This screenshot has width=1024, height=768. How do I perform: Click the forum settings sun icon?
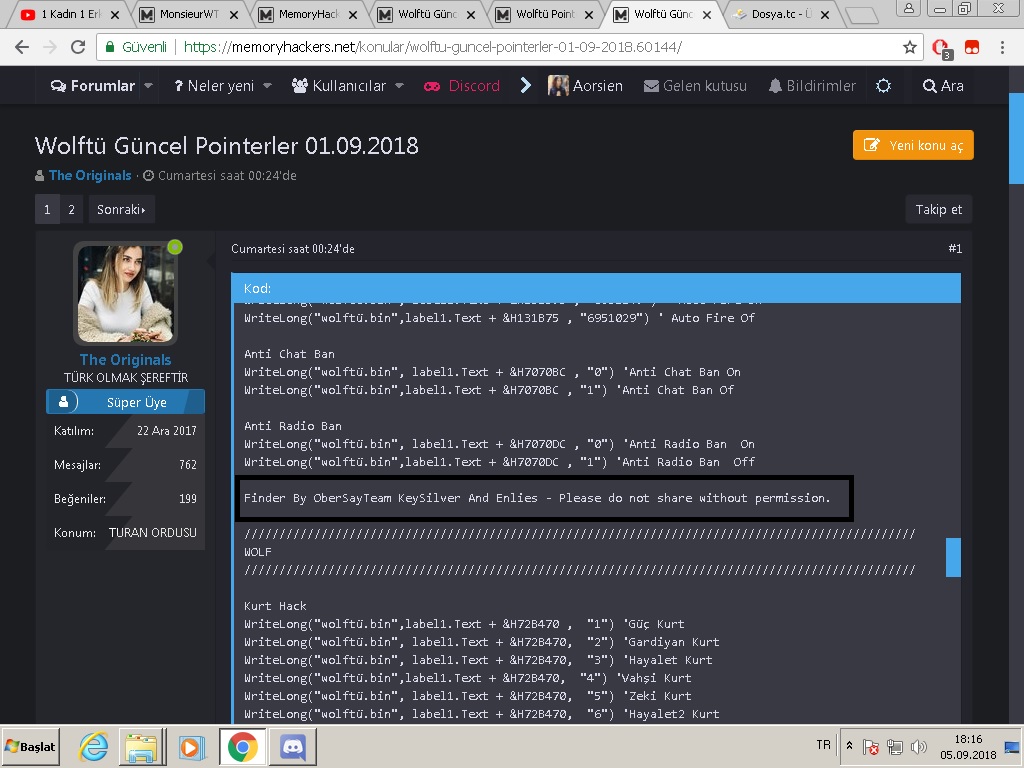click(x=883, y=86)
